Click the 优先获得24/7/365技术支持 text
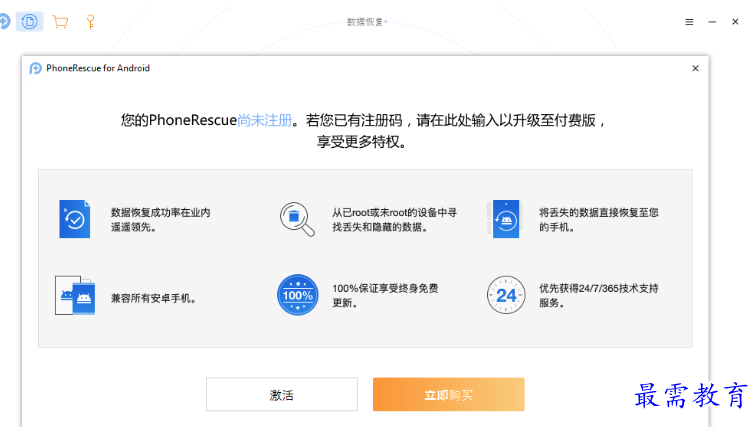Image resolution: width=756 pixels, height=427 pixels. tap(598, 288)
